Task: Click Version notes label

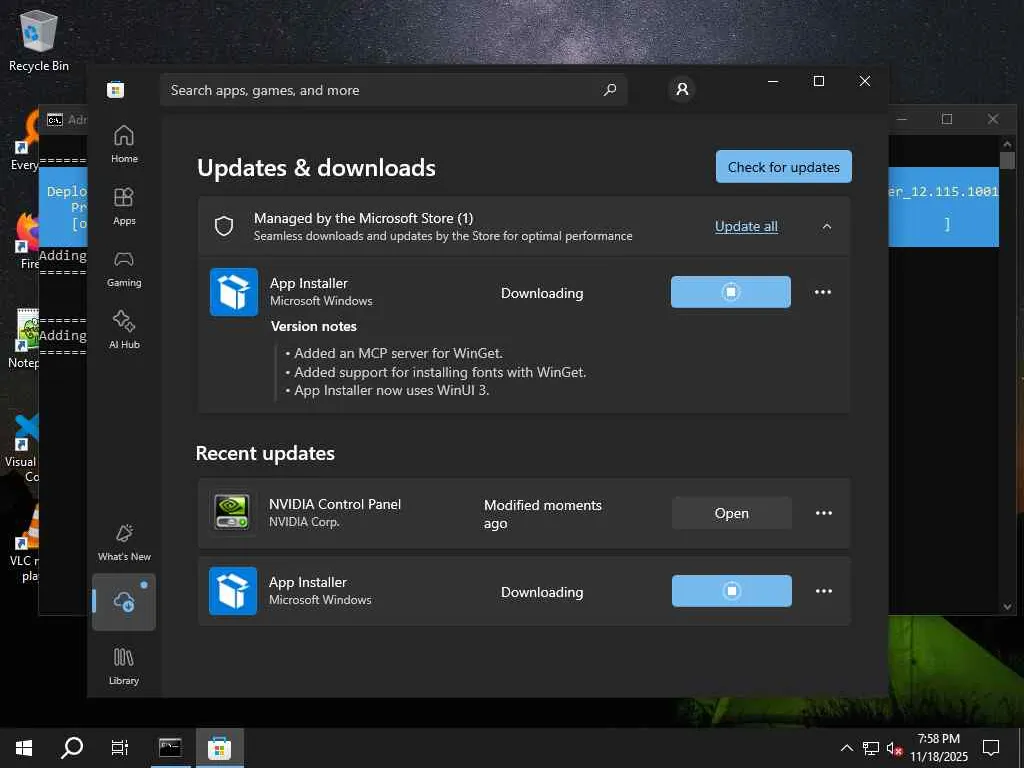Action: [x=313, y=326]
